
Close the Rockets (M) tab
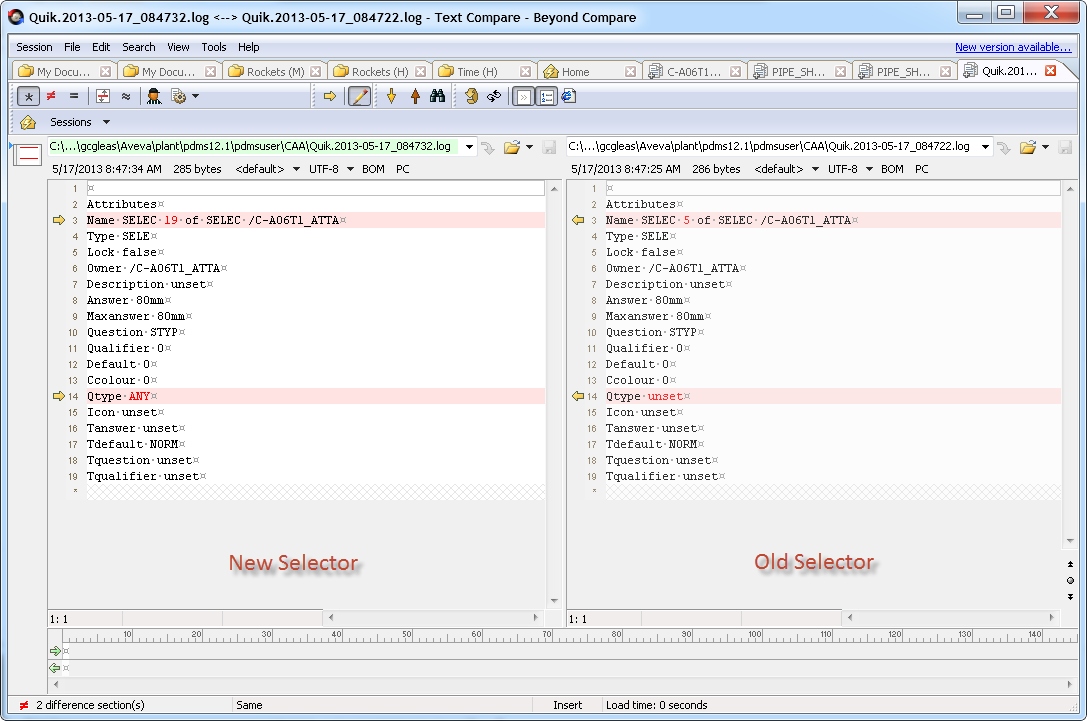click(x=315, y=71)
